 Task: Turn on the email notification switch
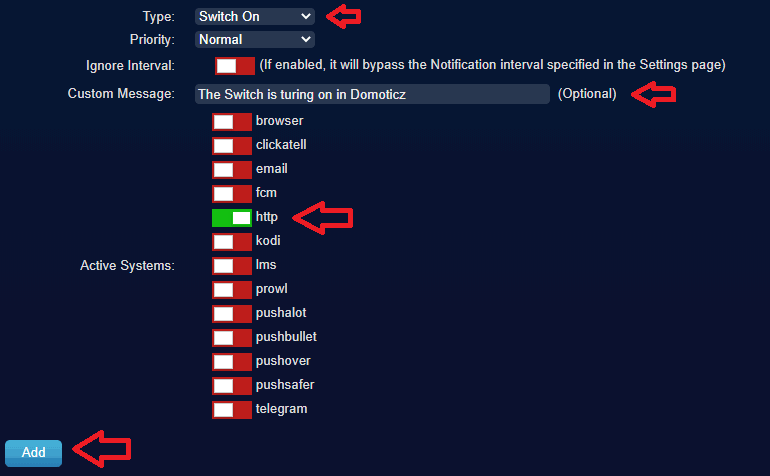[232, 170]
